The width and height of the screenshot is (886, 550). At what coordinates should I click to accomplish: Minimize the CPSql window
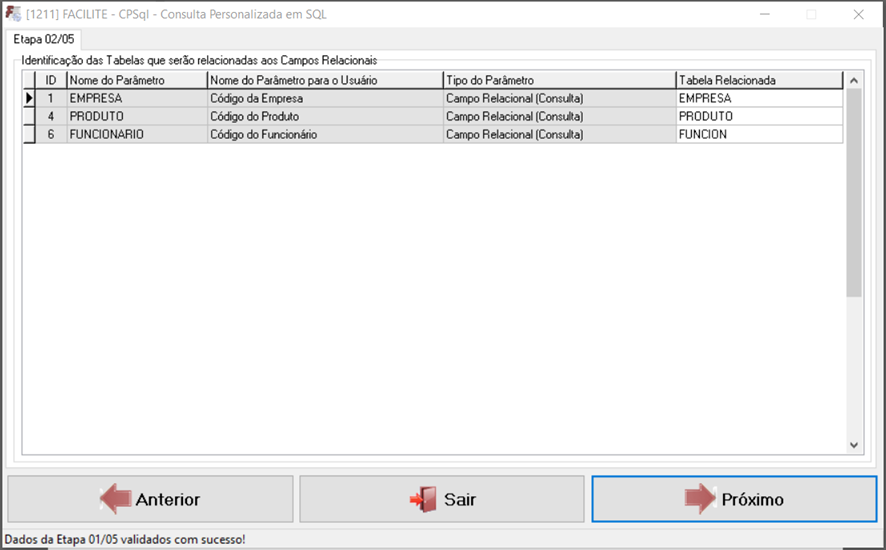[765, 15]
